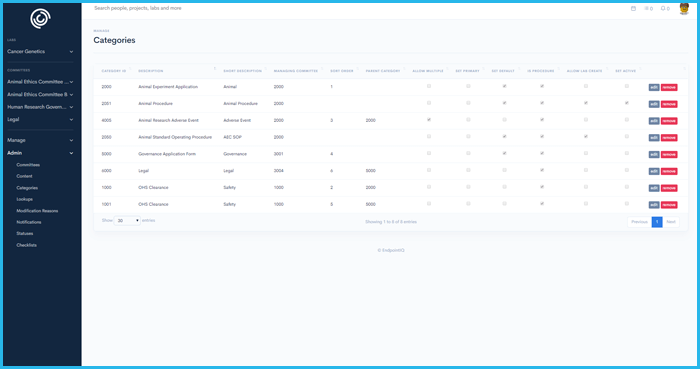Screen dimensions: 700x369
Task: Click the Adverse Event short description cell
Action: [x=237, y=120]
